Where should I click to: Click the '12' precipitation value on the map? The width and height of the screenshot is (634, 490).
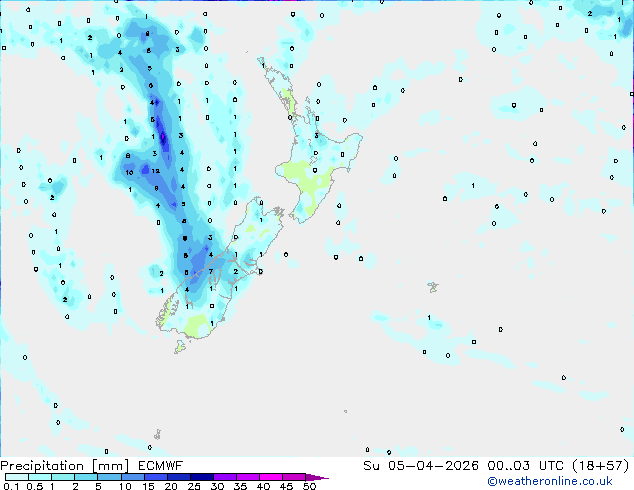[156, 171]
